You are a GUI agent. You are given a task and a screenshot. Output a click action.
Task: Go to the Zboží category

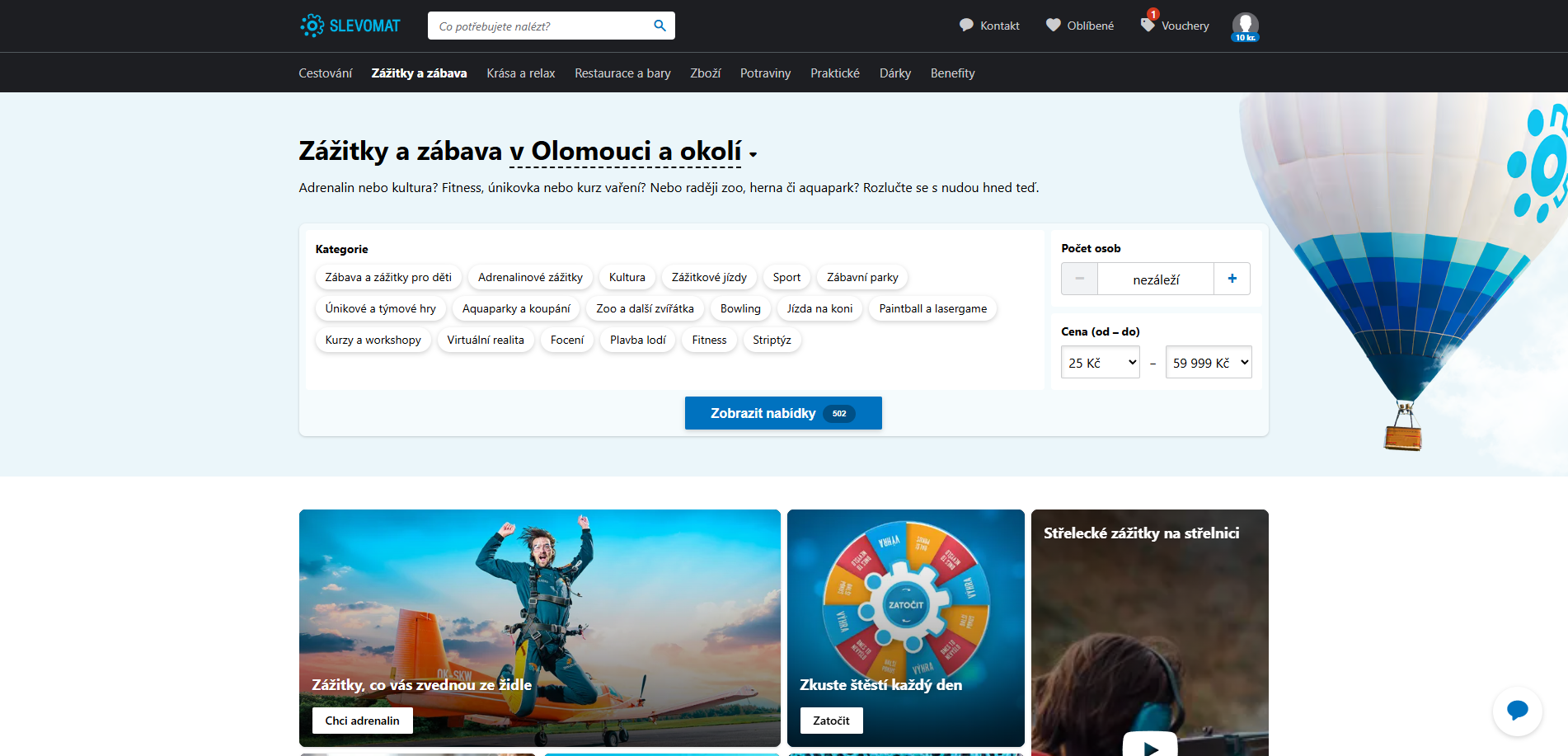[x=706, y=73]
